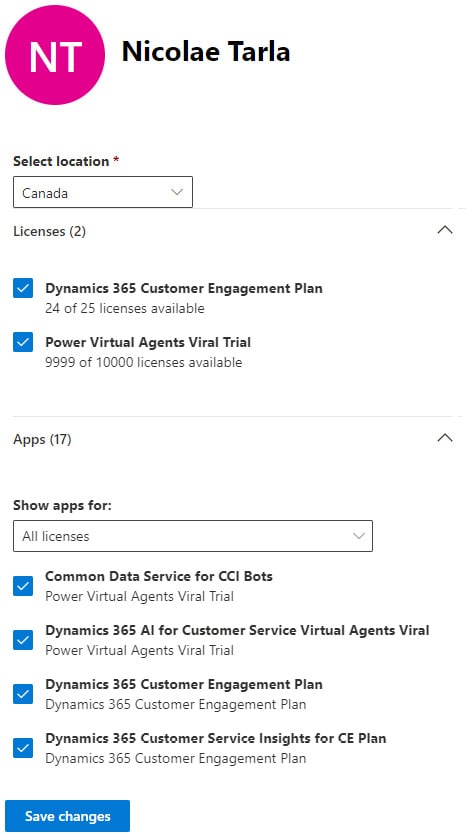Uncheck the Dynamics 365 Customer Engagement Plan license
471x837 pixels.
pos(23,288)
